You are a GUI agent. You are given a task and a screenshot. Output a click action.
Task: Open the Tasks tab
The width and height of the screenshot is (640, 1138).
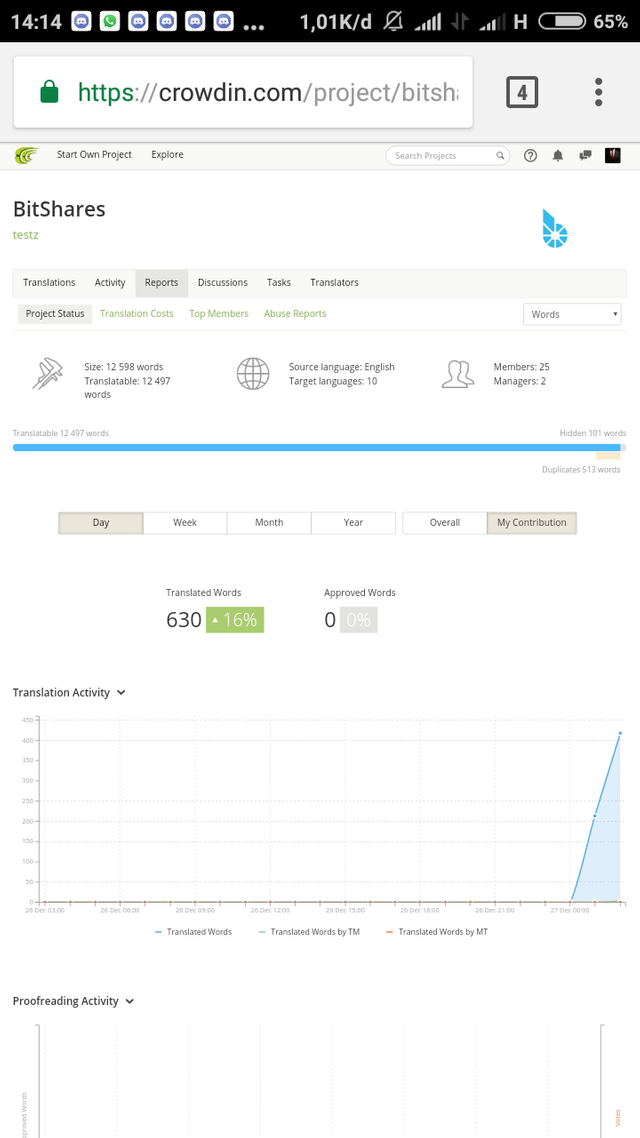pos(279,283)
